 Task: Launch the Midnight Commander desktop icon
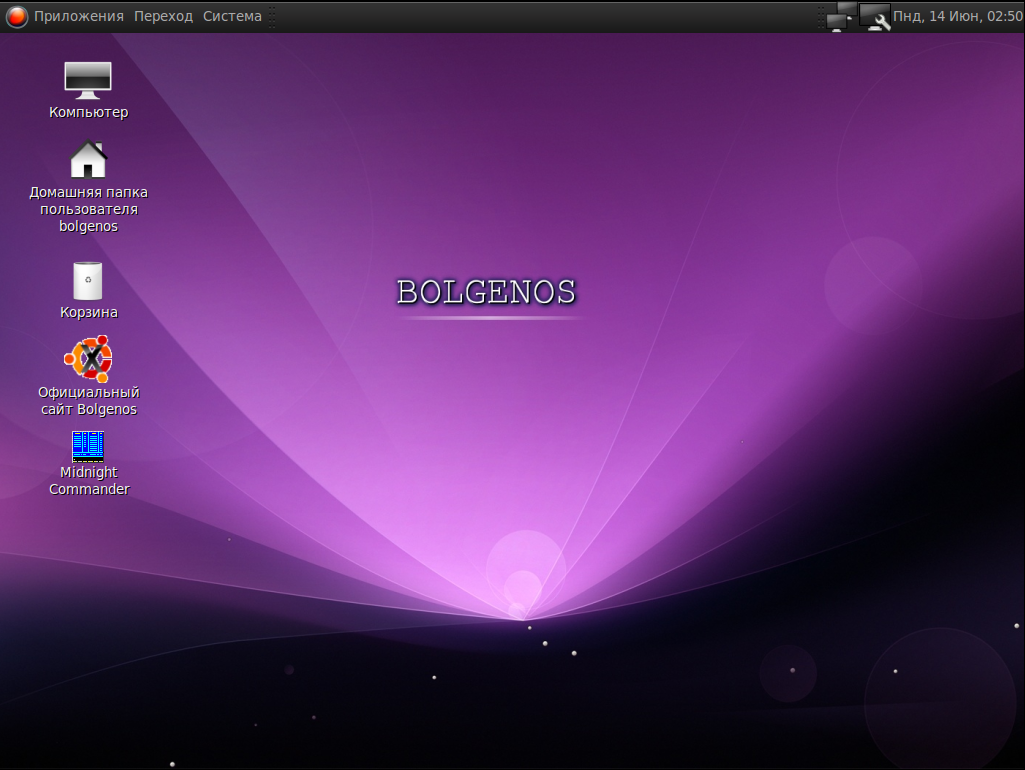point(88,446)
